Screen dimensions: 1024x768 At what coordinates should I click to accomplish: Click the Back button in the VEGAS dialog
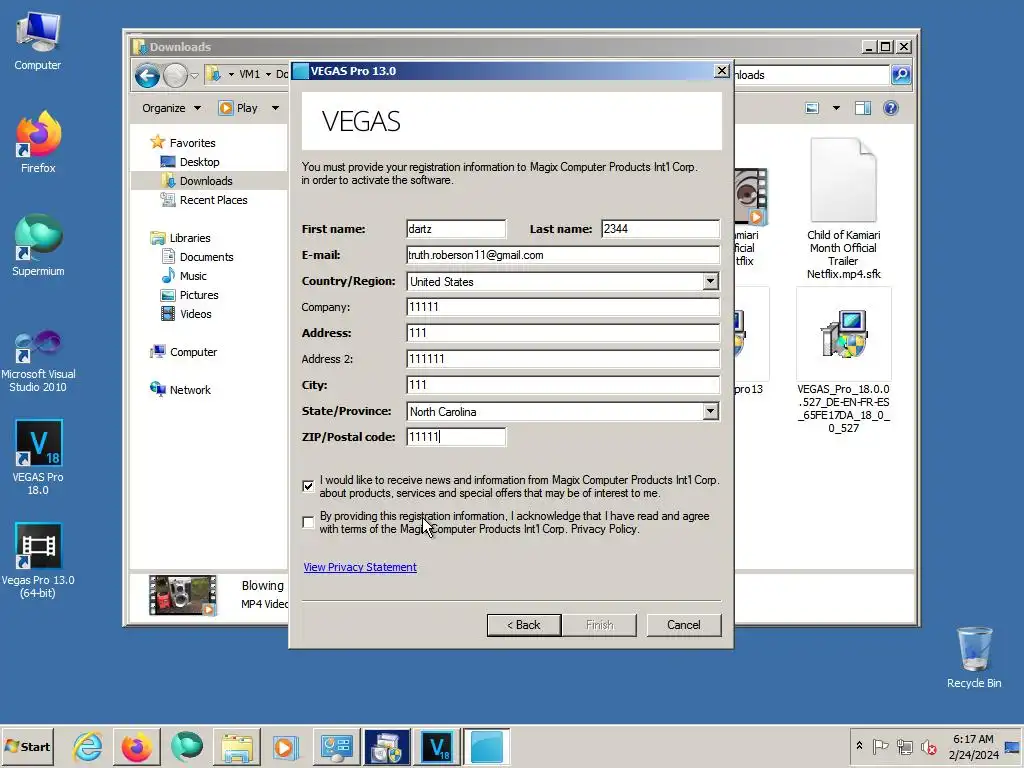(x=524, y=625)
